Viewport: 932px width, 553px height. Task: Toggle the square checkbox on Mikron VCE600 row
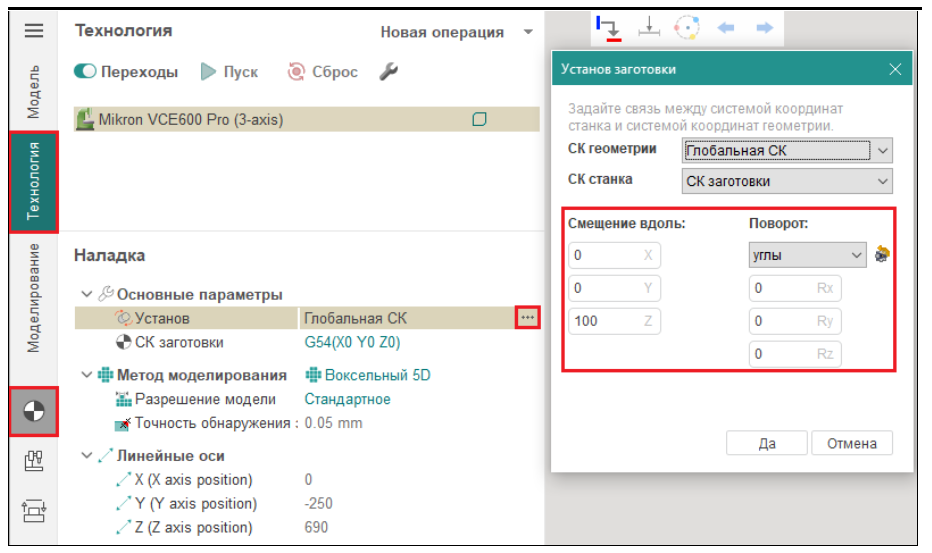pos(479,120)
